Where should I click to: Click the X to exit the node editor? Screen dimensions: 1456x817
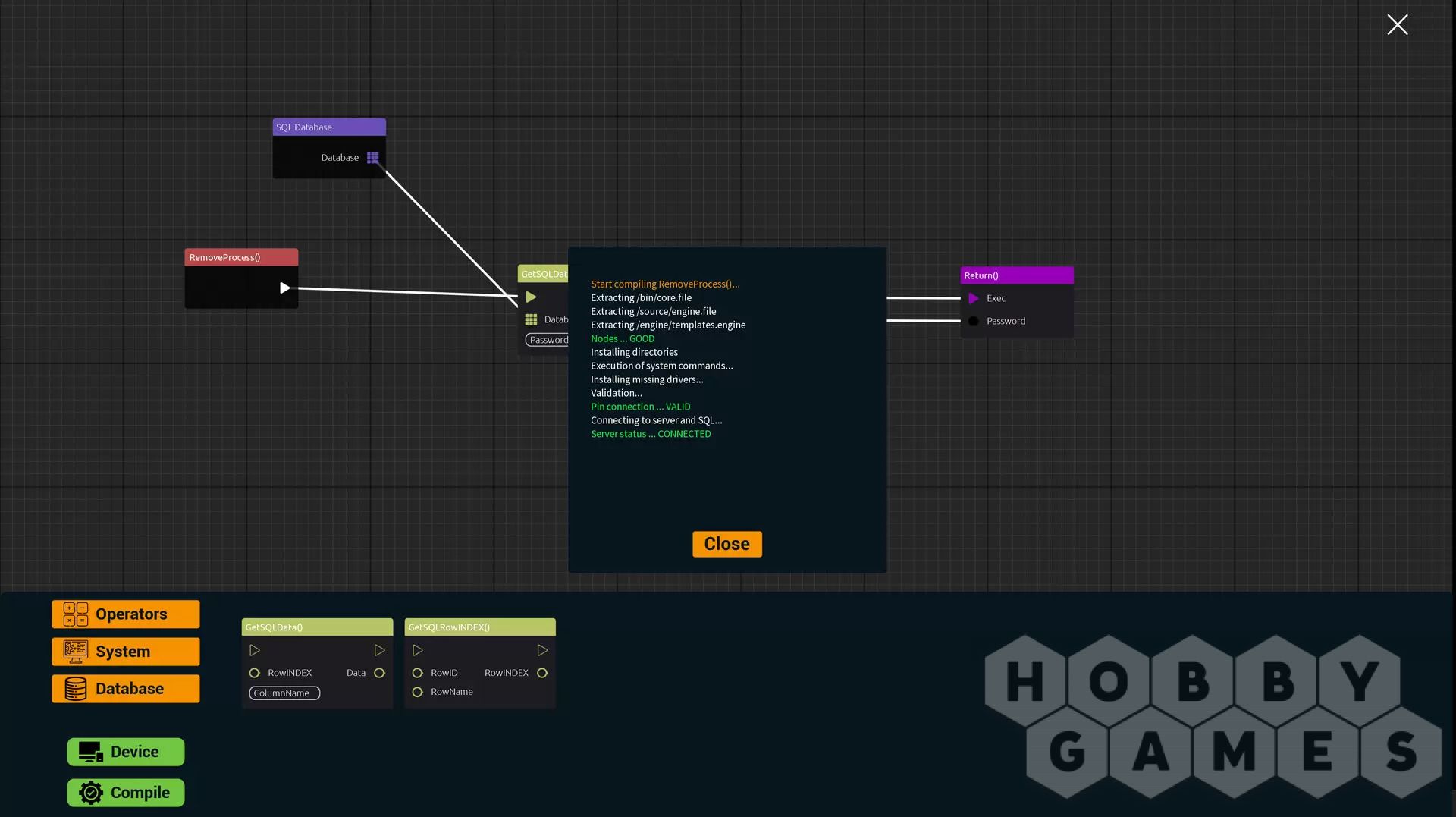click(1397, 24)
